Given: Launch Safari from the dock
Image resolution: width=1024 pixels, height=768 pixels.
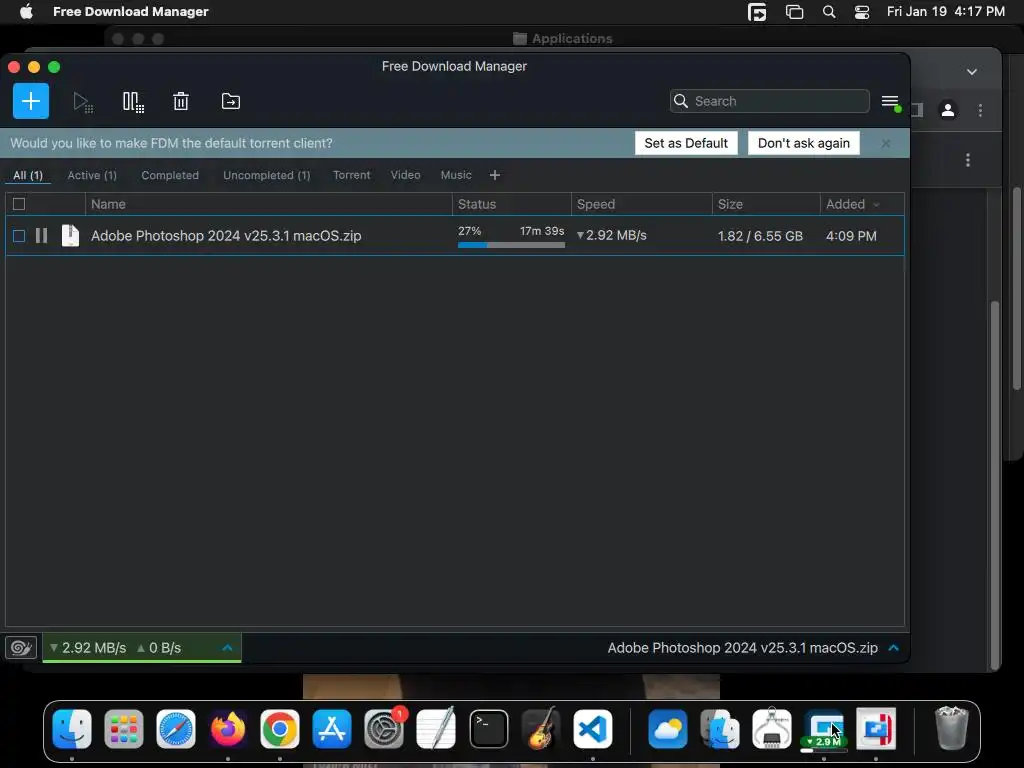Looking at the screenshot, I should [x=176, y=729].
